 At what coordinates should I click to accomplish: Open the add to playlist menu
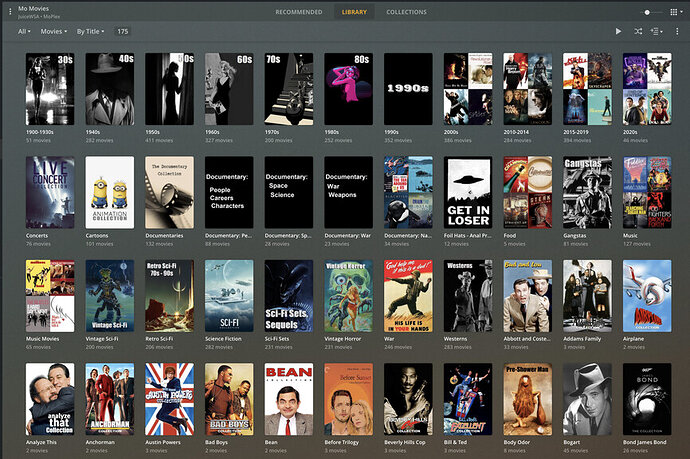(x=656, y=31)
